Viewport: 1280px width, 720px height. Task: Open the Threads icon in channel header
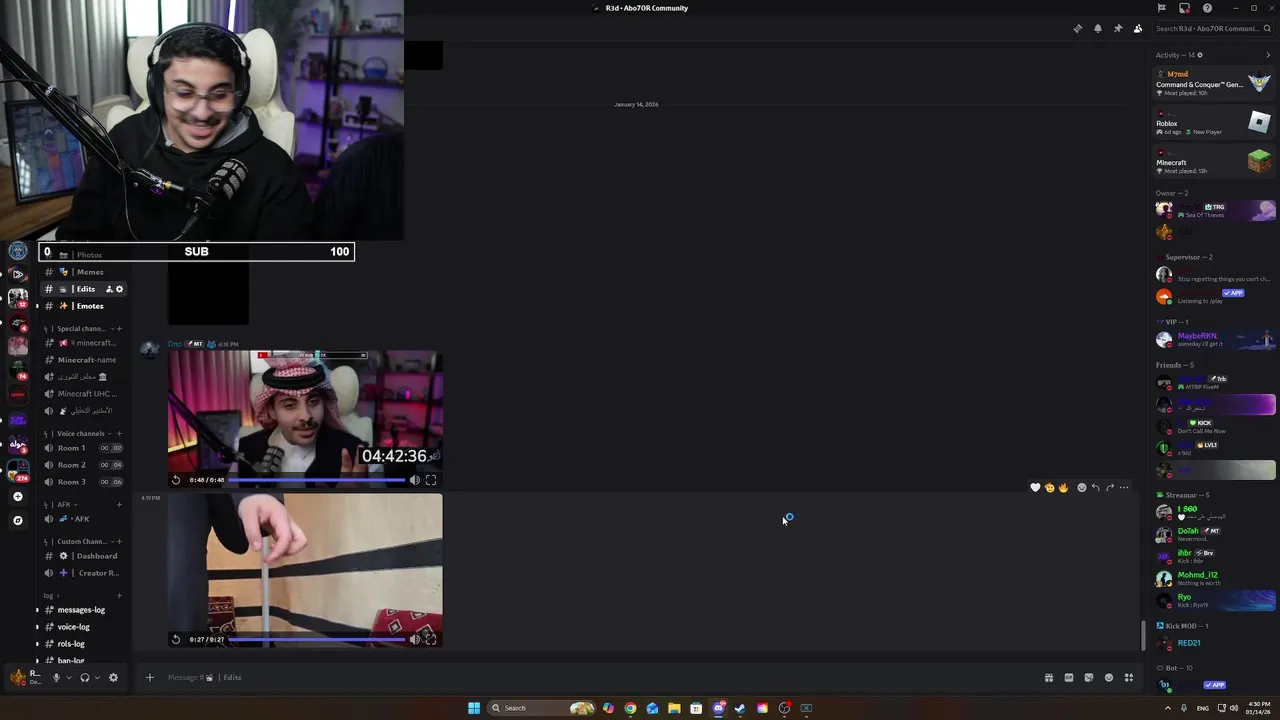pyautogui.click(x=1077, y=28)
